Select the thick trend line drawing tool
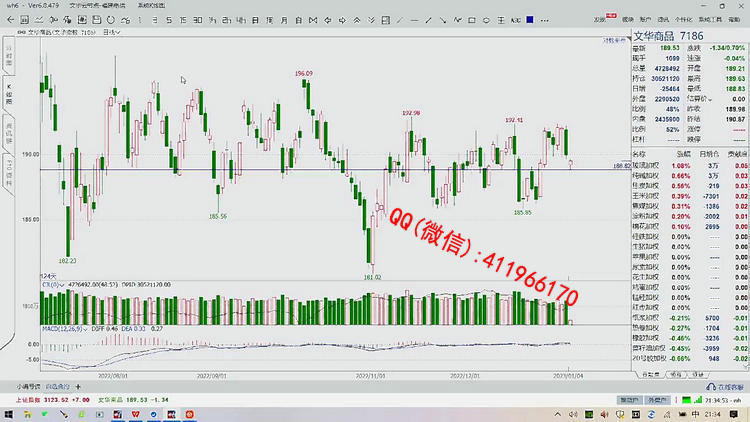The image size is (750, 422). [429, 20]
